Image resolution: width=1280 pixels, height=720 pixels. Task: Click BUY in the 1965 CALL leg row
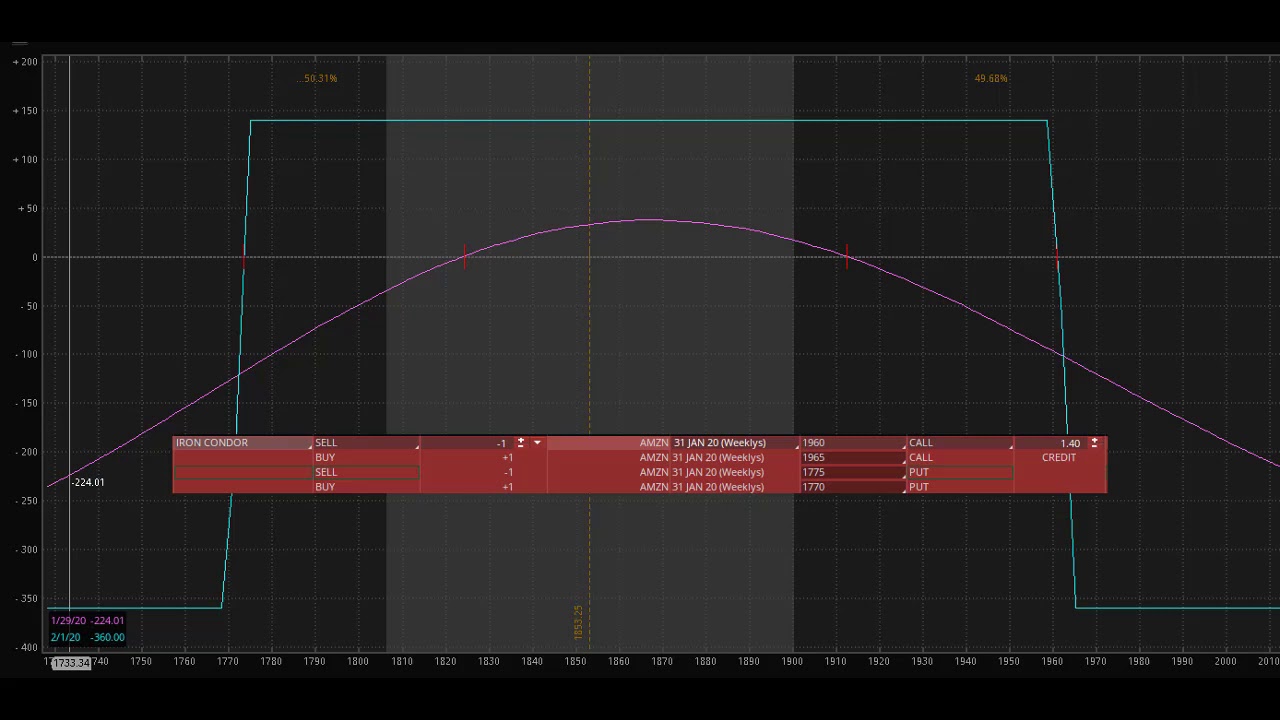click(x=325, y=458)
